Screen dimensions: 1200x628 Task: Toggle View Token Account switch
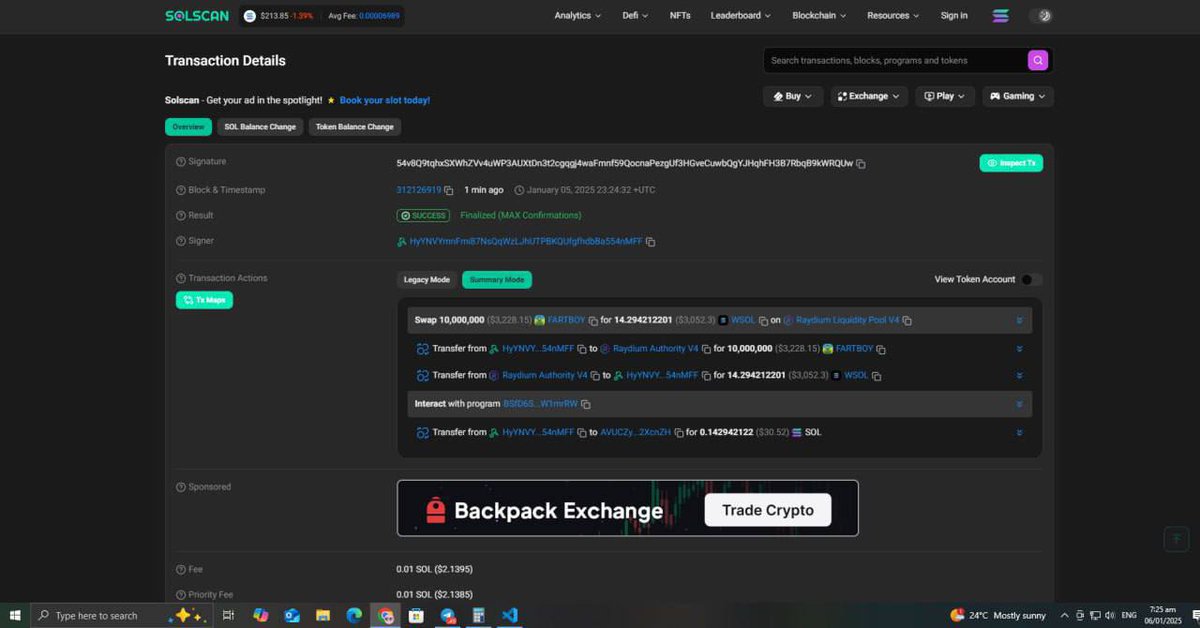(1031, 280)
